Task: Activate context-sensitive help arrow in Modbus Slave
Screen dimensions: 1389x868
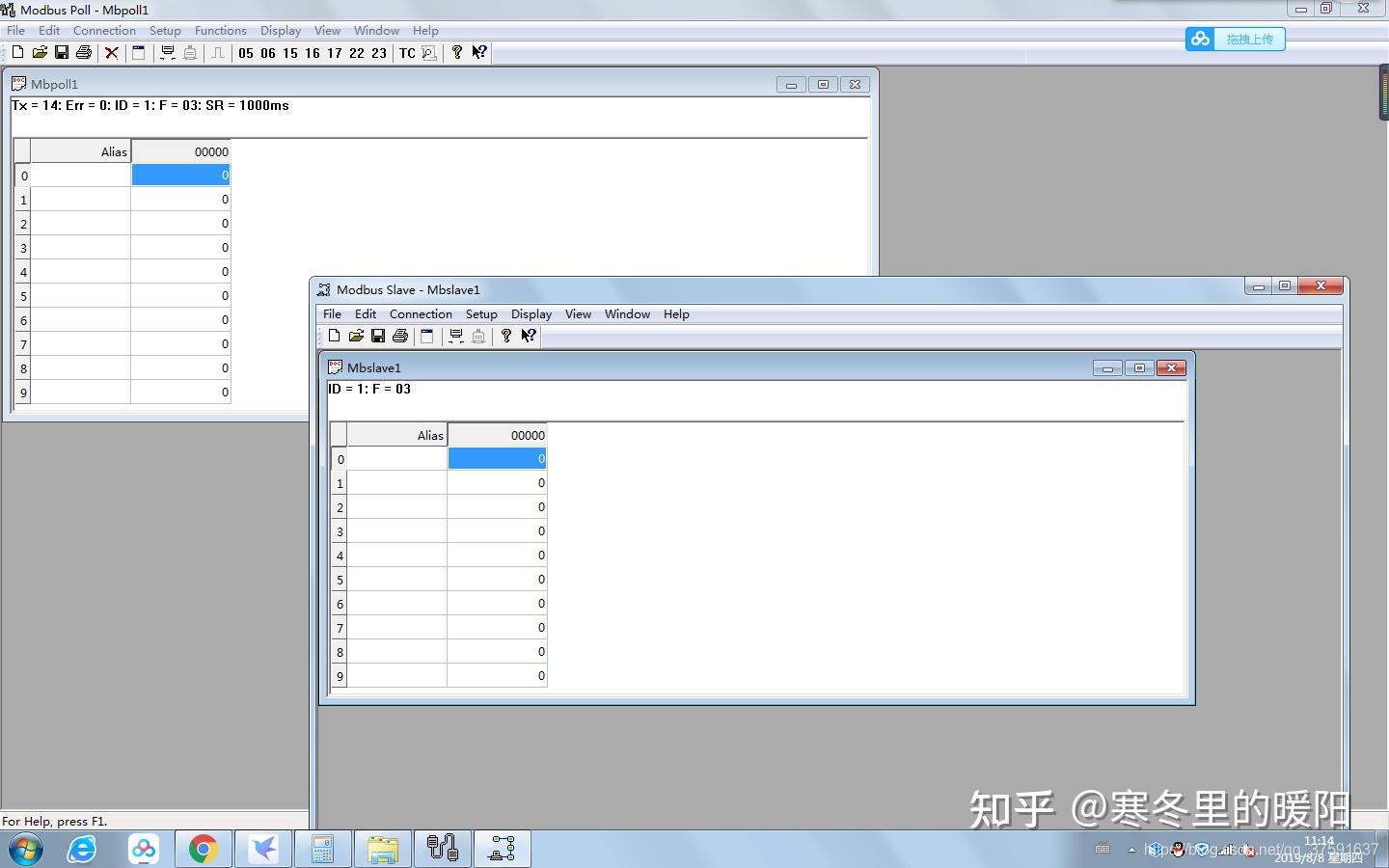Action: click(x=529, y=336)
